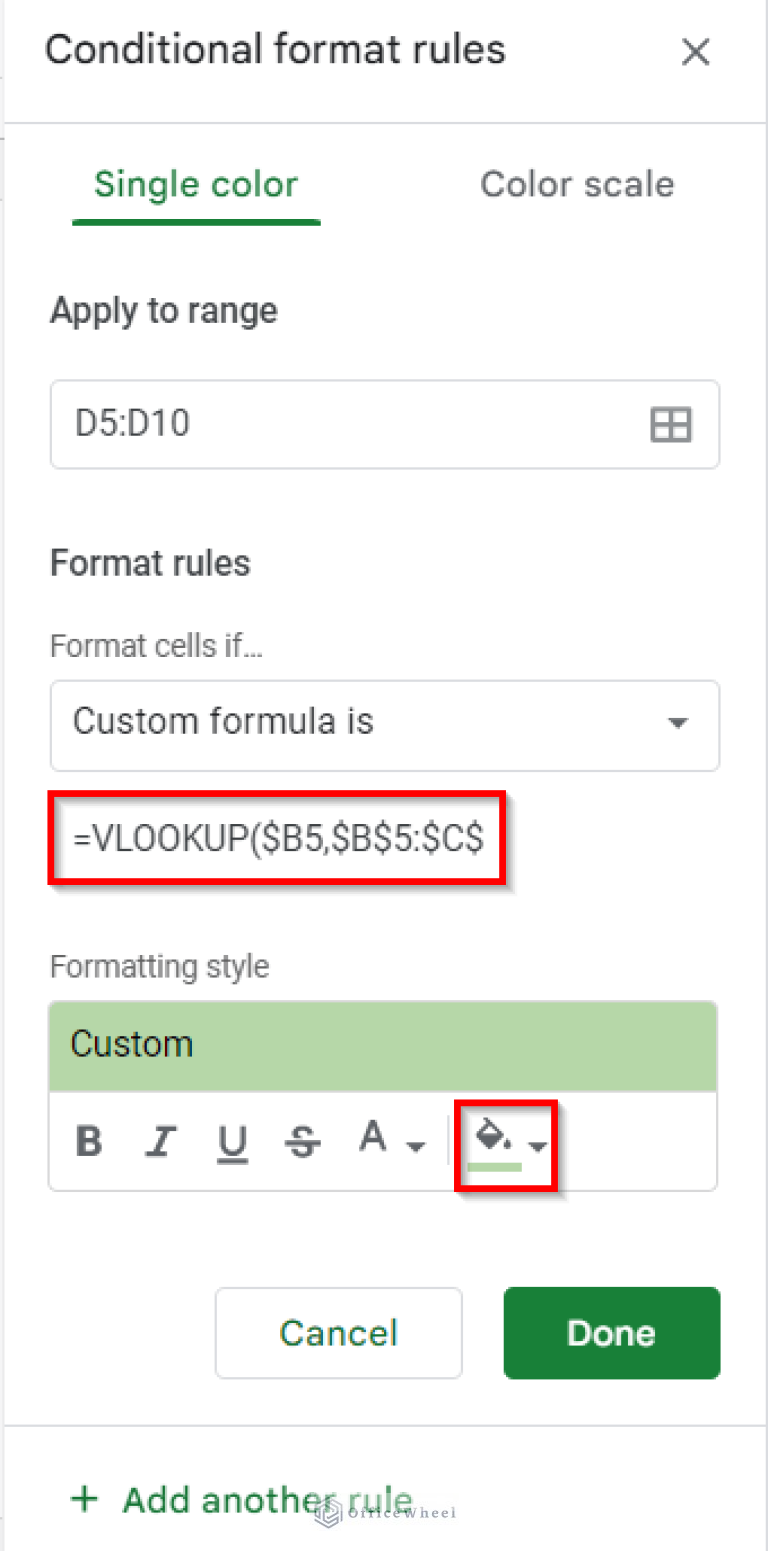
Task: Toggle bold on the Custom preview style
Action: 89,1141
